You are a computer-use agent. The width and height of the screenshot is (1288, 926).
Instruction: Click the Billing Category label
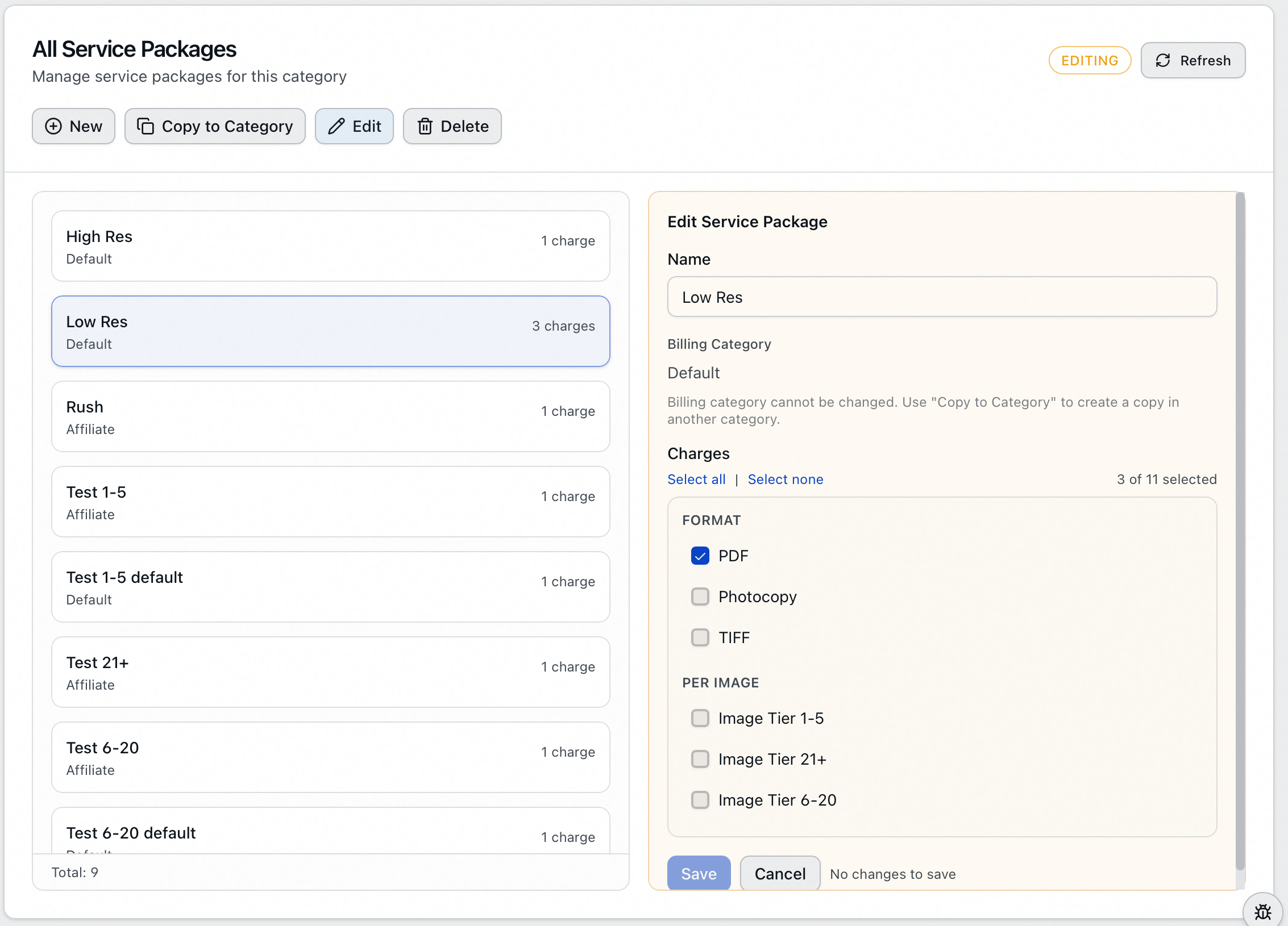click(x=719, y=344)
